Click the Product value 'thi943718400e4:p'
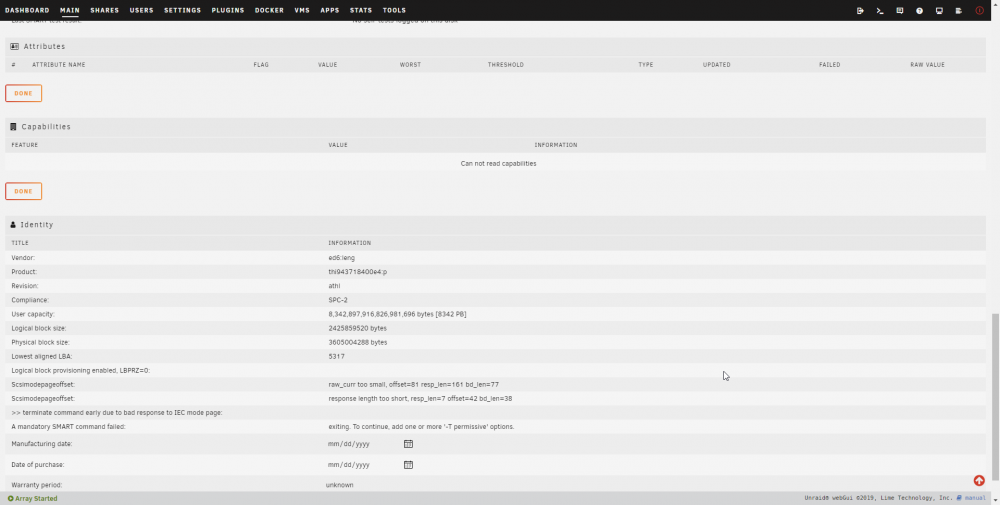 click(358, 272)
